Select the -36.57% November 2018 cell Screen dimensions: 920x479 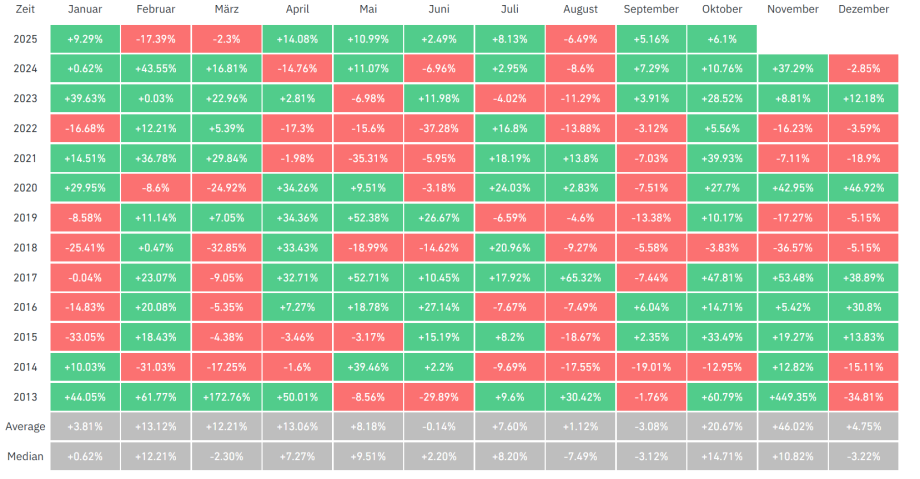[x=793, y=246]
